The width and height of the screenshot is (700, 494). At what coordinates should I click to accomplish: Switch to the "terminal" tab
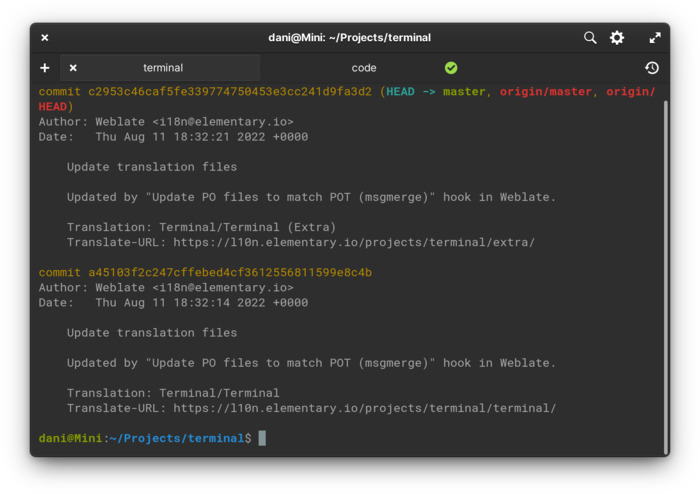pyautogui.click(x=163, y=68)
